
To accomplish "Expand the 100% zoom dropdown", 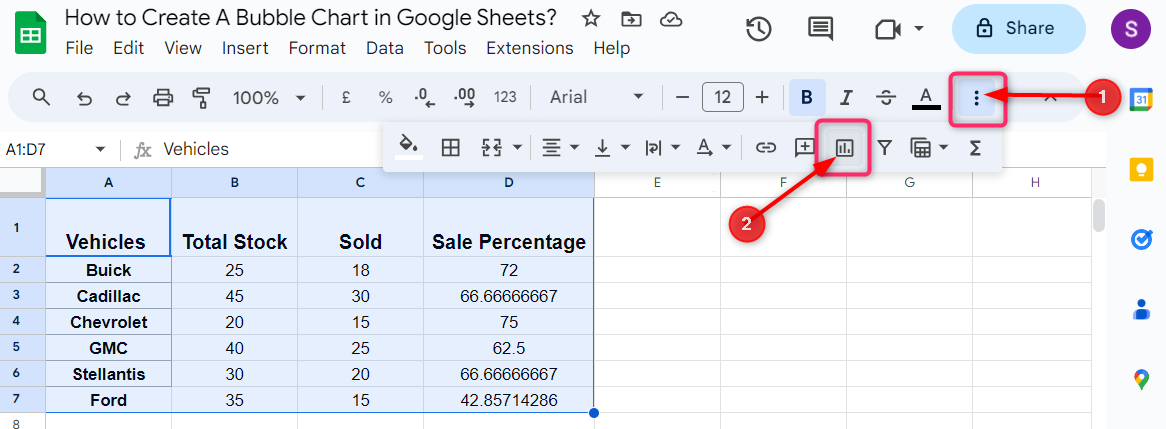I will coord(269,97).
